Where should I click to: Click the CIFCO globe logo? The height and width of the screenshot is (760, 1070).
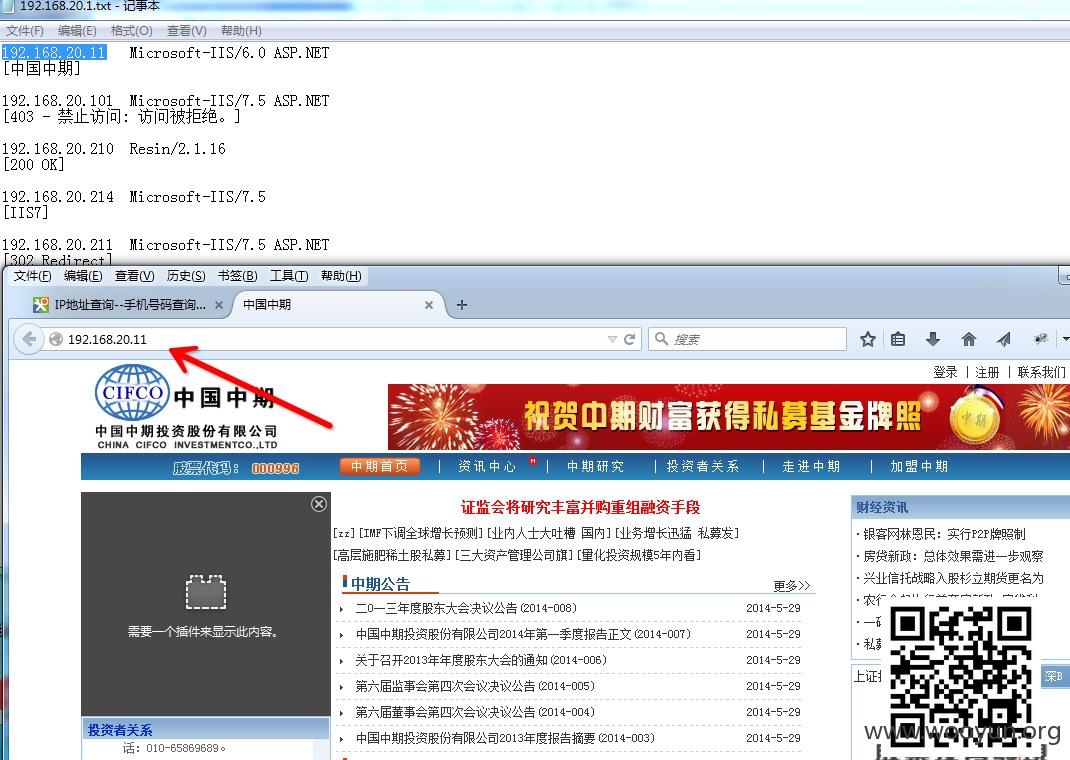click(132, 392)
